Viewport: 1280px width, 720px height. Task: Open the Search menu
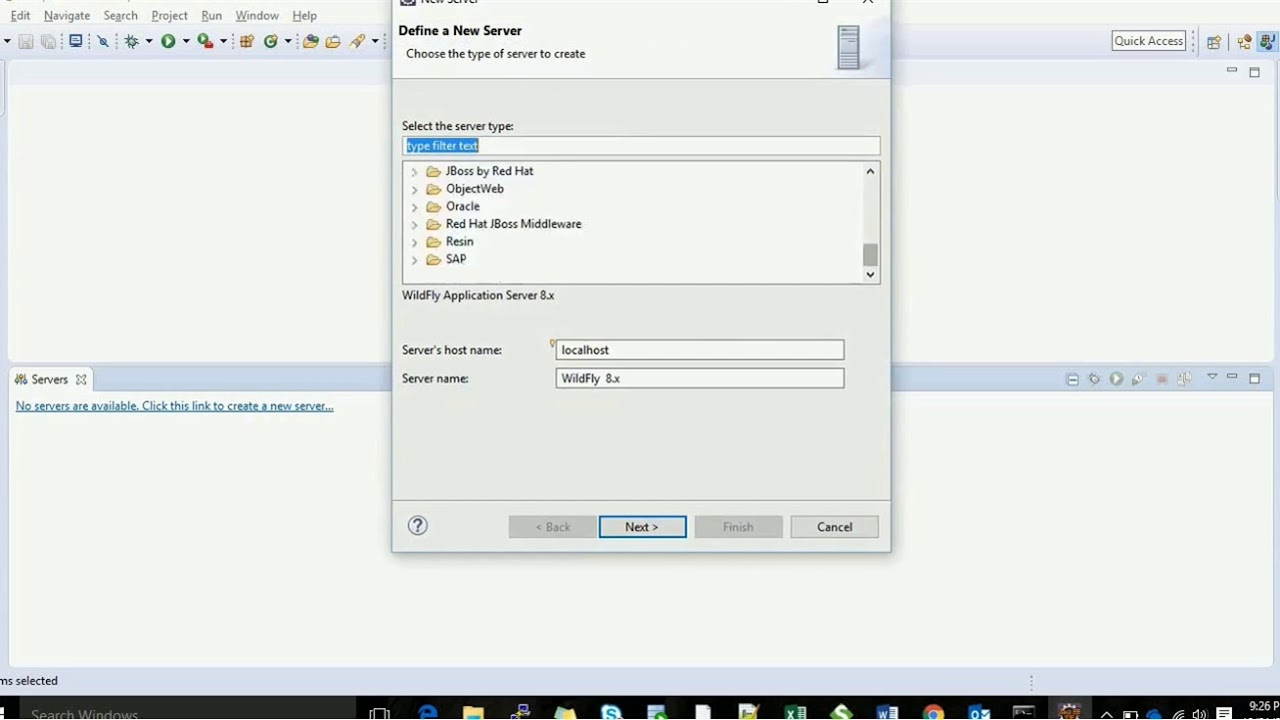pyautogui.click(x=120, y=15)
